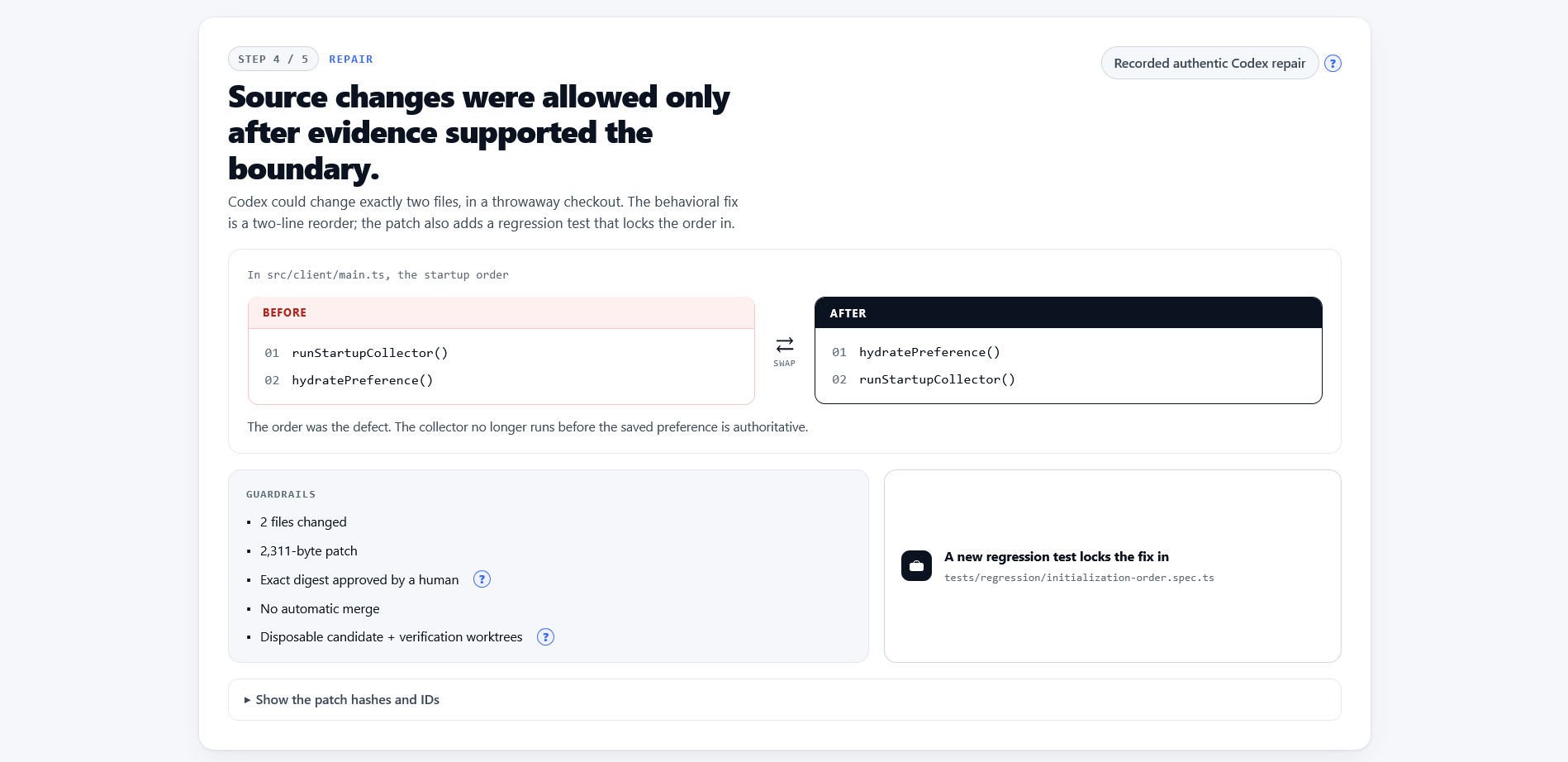Click the swap arrows icon between panels
Viewport: 1568px width, 762px height.
[785, 344]
